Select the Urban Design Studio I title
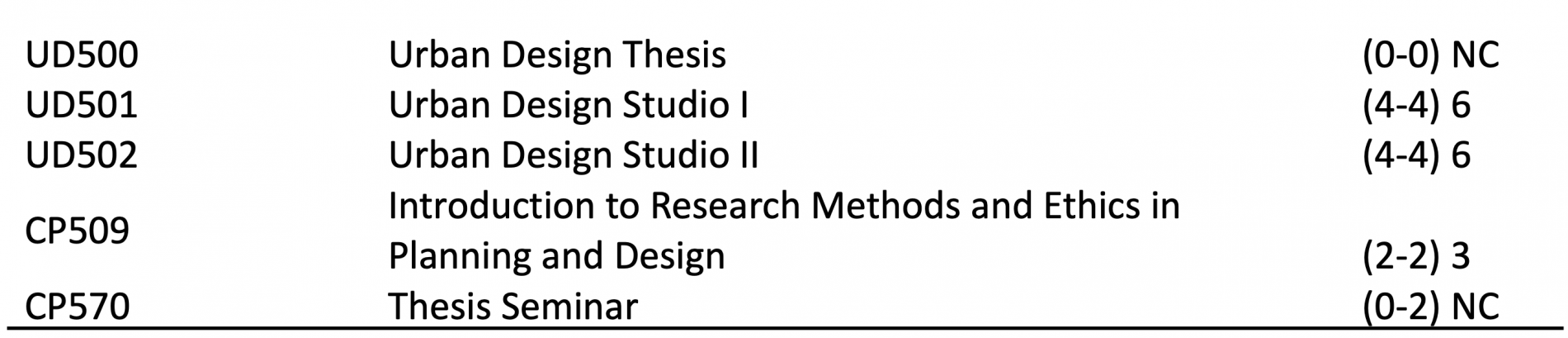 click(x=569, y=106)
